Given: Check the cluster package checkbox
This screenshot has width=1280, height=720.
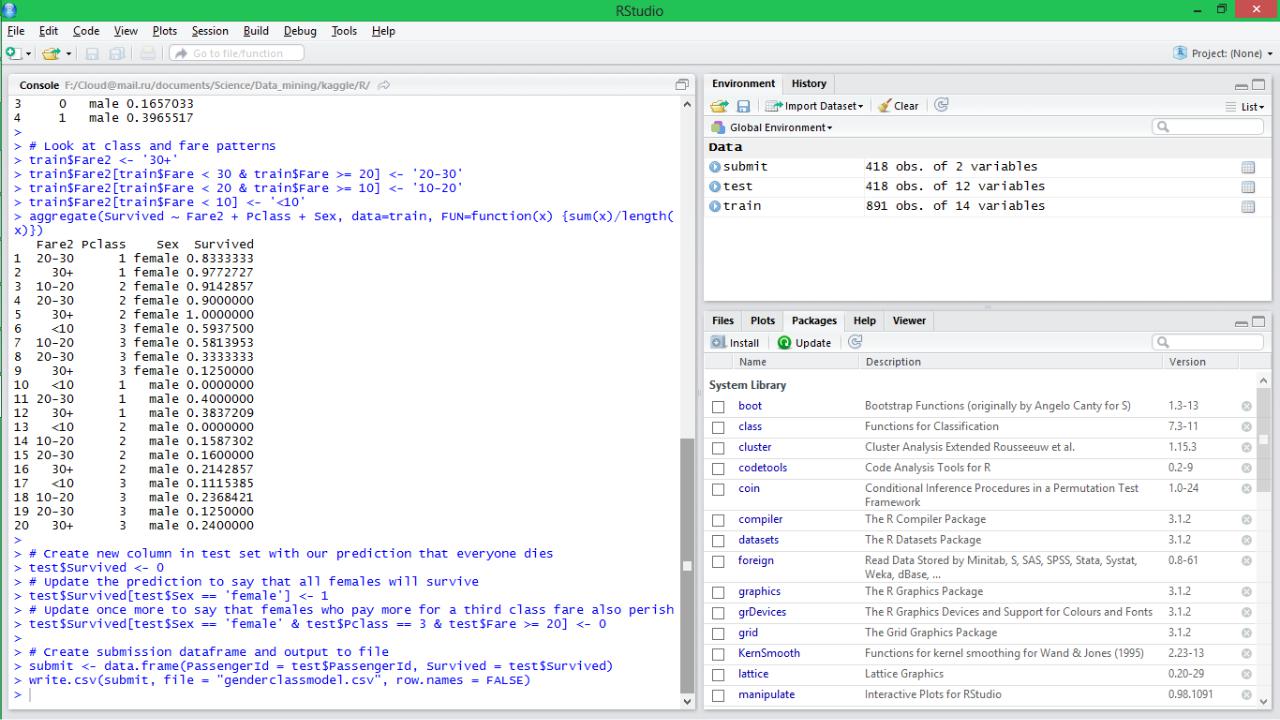Looking at the screenshot, I should 718,448.
